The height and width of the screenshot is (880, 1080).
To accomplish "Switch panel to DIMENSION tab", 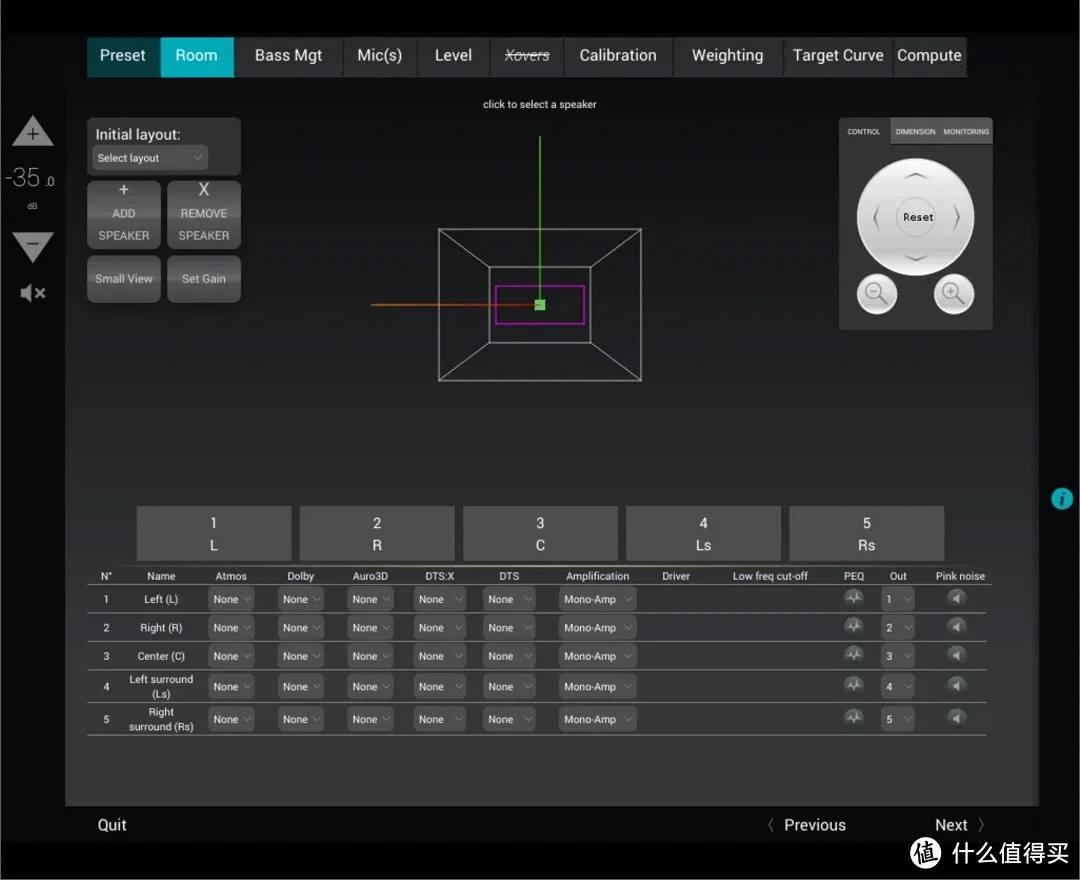I will [x=915, y=132].
